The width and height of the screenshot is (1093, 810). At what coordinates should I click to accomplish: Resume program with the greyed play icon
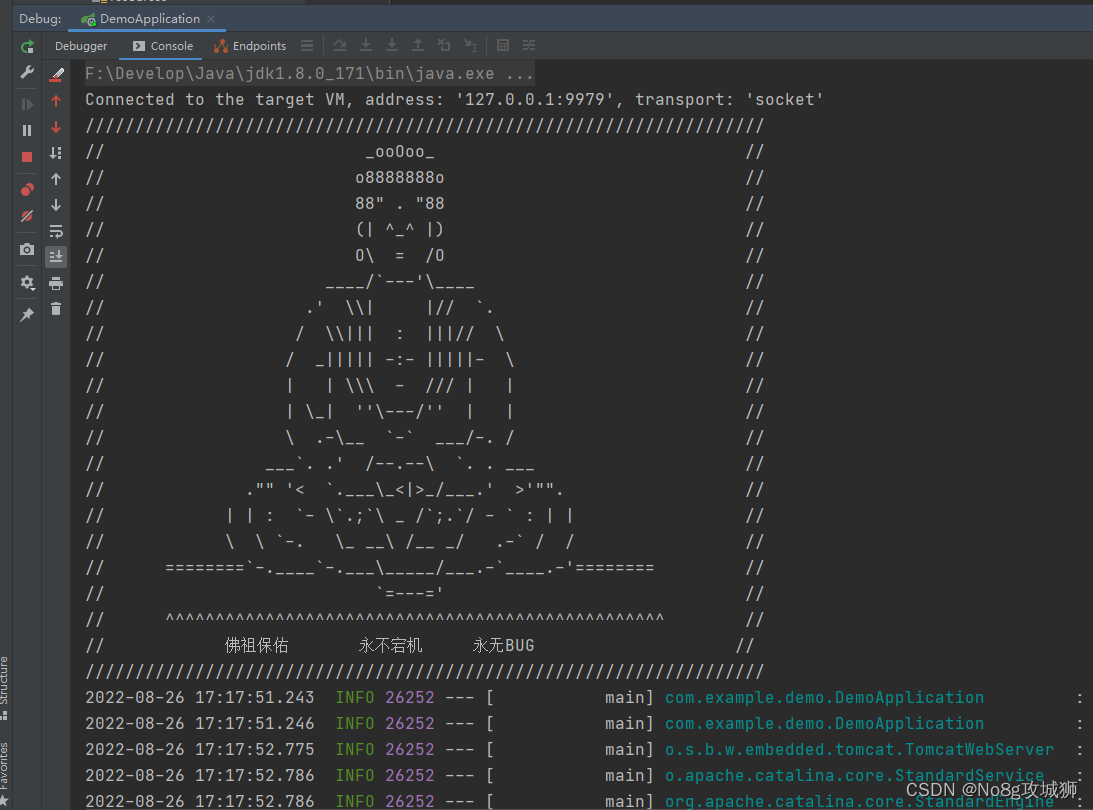(x=27, y=105)
